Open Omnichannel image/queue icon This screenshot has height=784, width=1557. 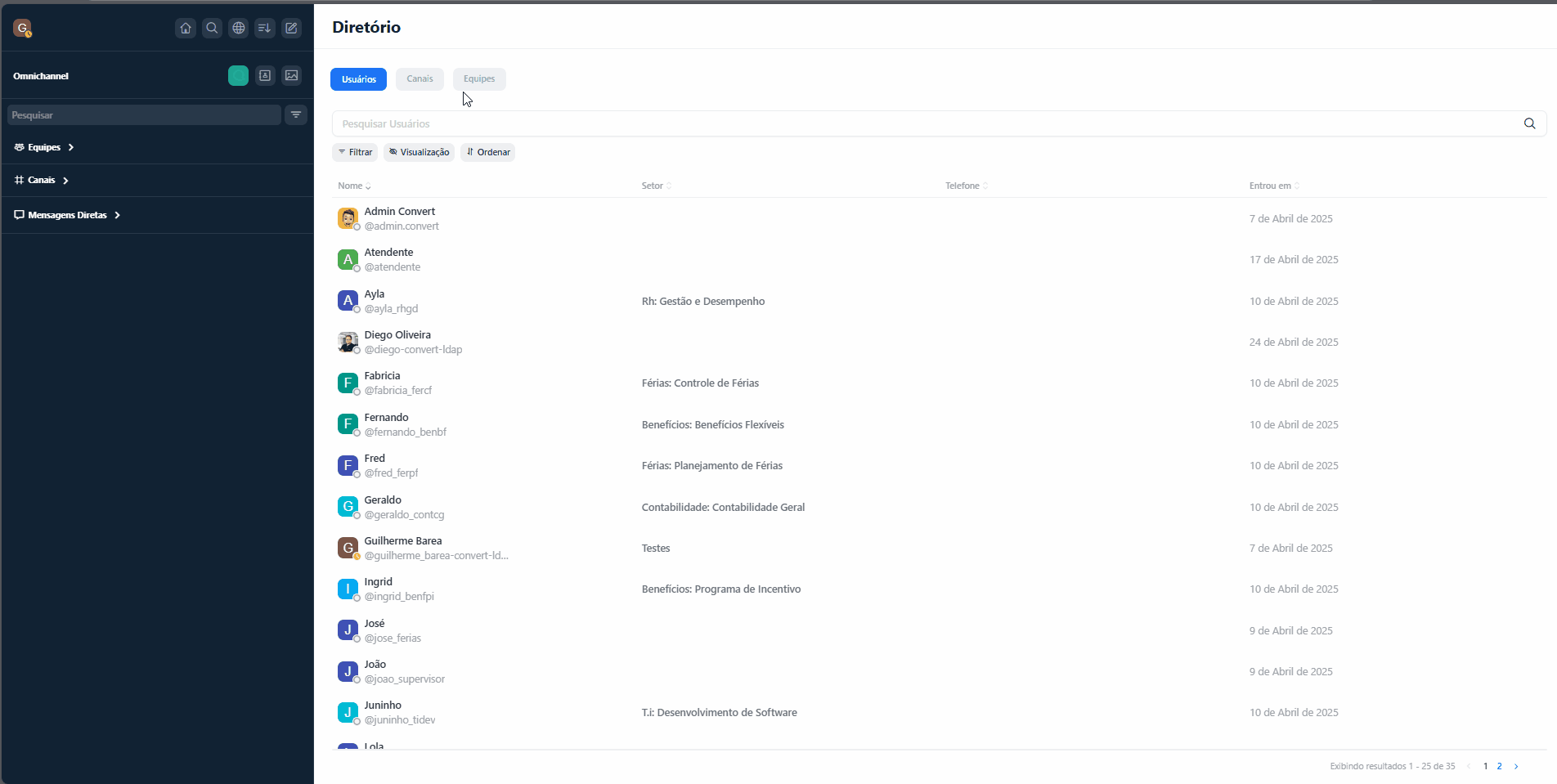pyautogui.click(x=291, y=76)
